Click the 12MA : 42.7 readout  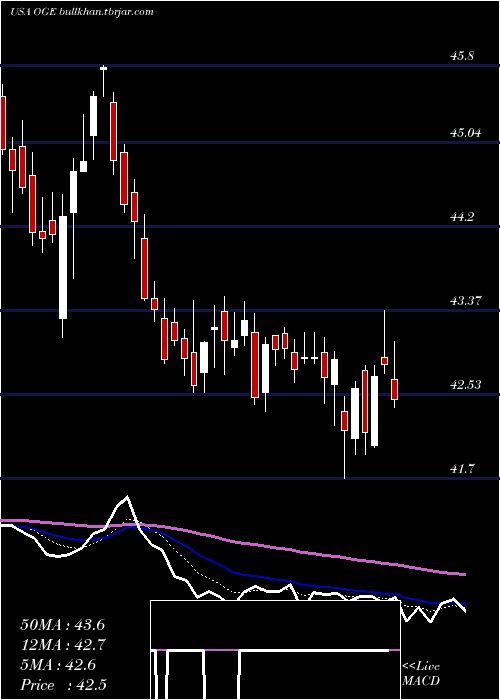coord(62,645)
